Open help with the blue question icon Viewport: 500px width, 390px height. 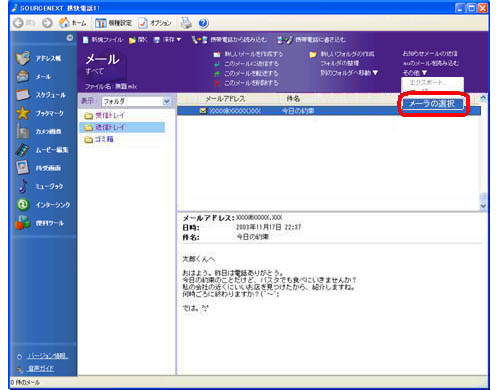click(x=203, y=23)
